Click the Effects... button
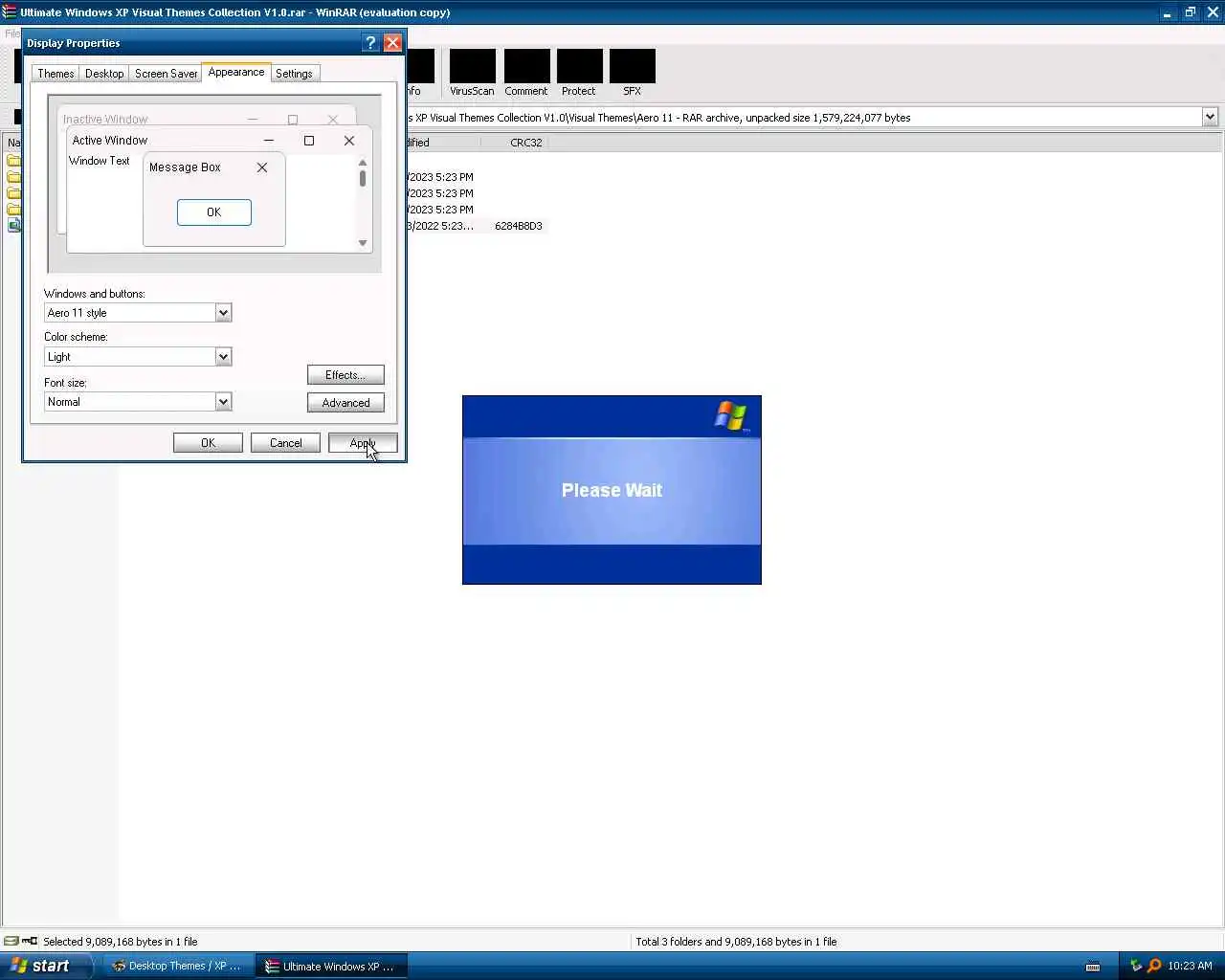1225x980 pixels. (345, 375)
